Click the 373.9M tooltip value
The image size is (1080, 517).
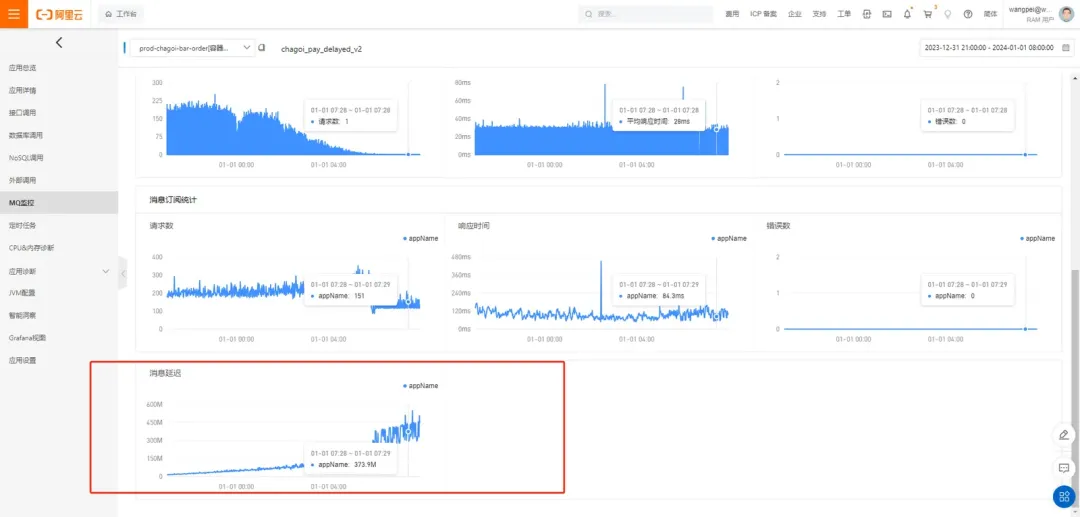click(364, 465)
